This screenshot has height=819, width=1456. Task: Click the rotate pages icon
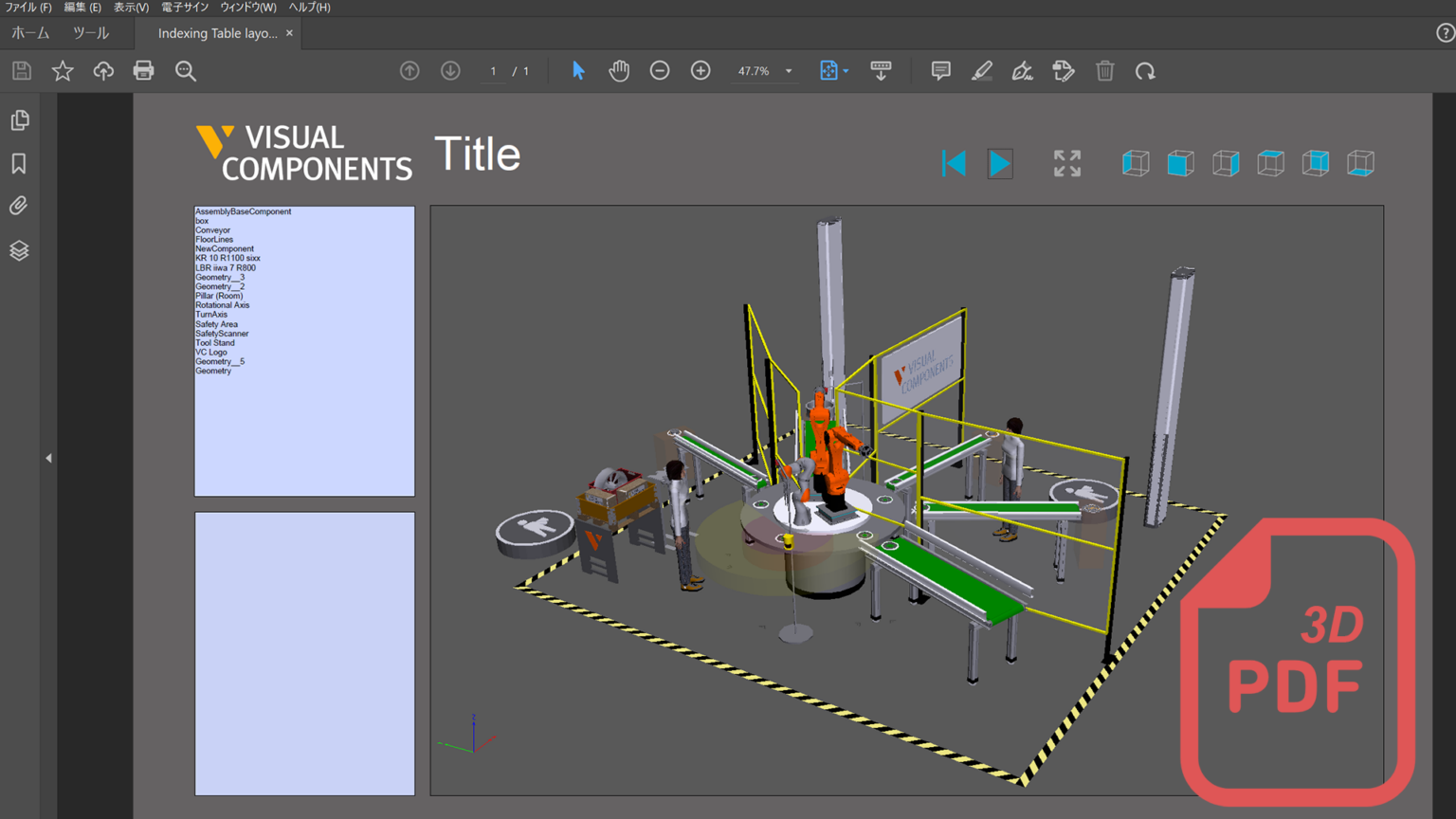(1146, 70)
